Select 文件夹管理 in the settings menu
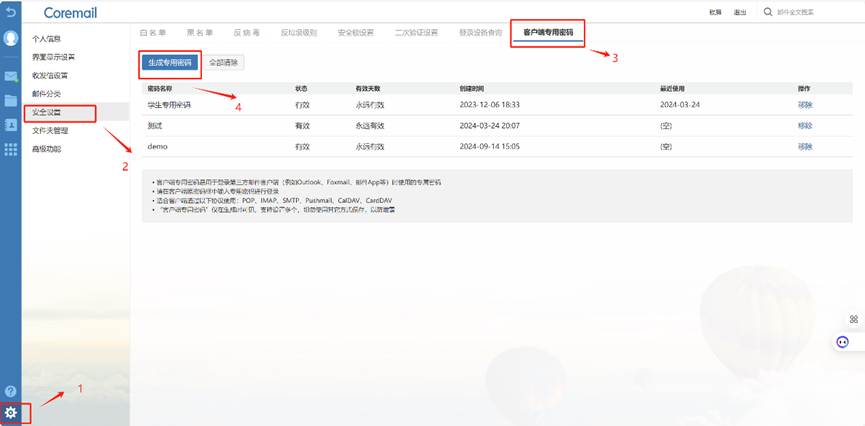The image size is (865, 426). (50, 130)
